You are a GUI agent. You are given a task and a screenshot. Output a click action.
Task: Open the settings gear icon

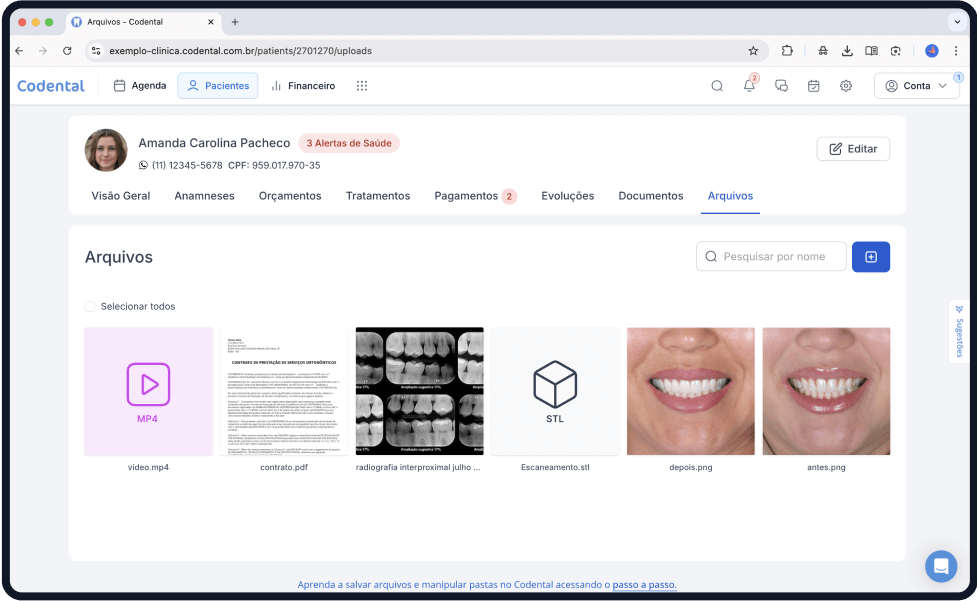846,86
